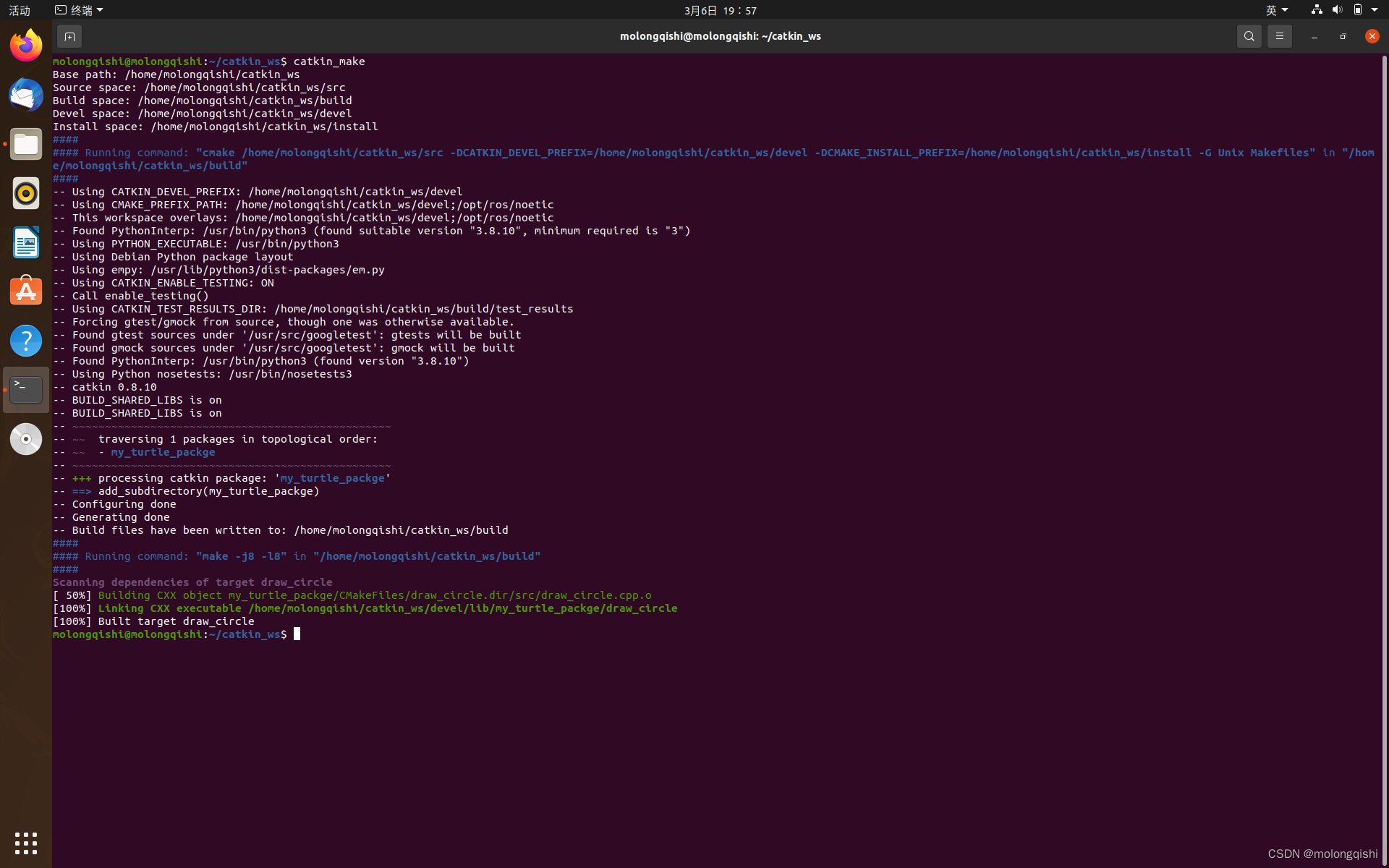Click the 'make -j8 -l8' running command line
Image resolution: width=1389 pixels, height=868 pixels.
coord(297,556)
